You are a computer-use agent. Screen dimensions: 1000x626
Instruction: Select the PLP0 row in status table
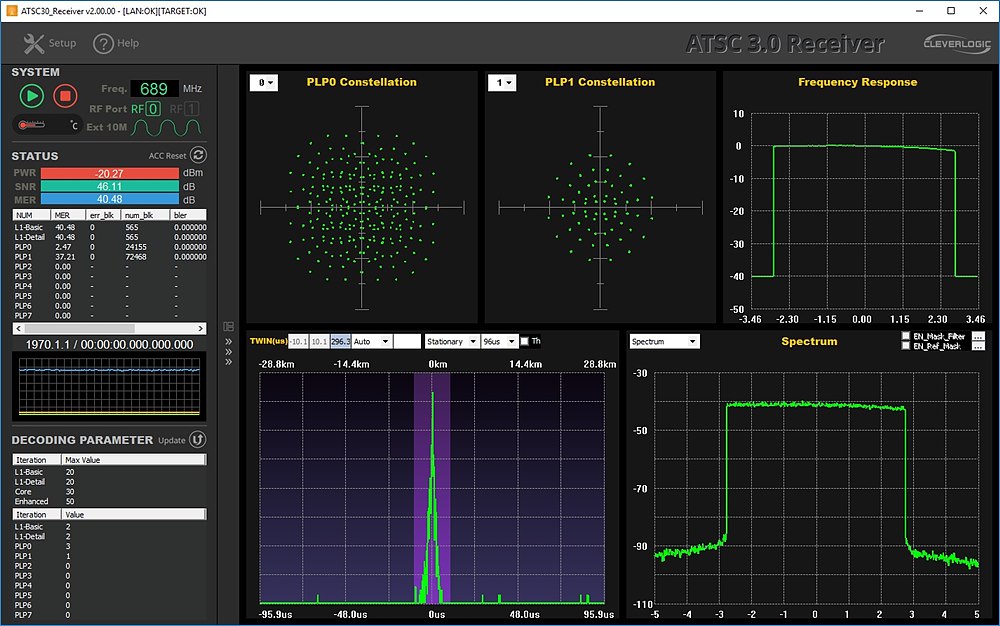click(110, 247)
